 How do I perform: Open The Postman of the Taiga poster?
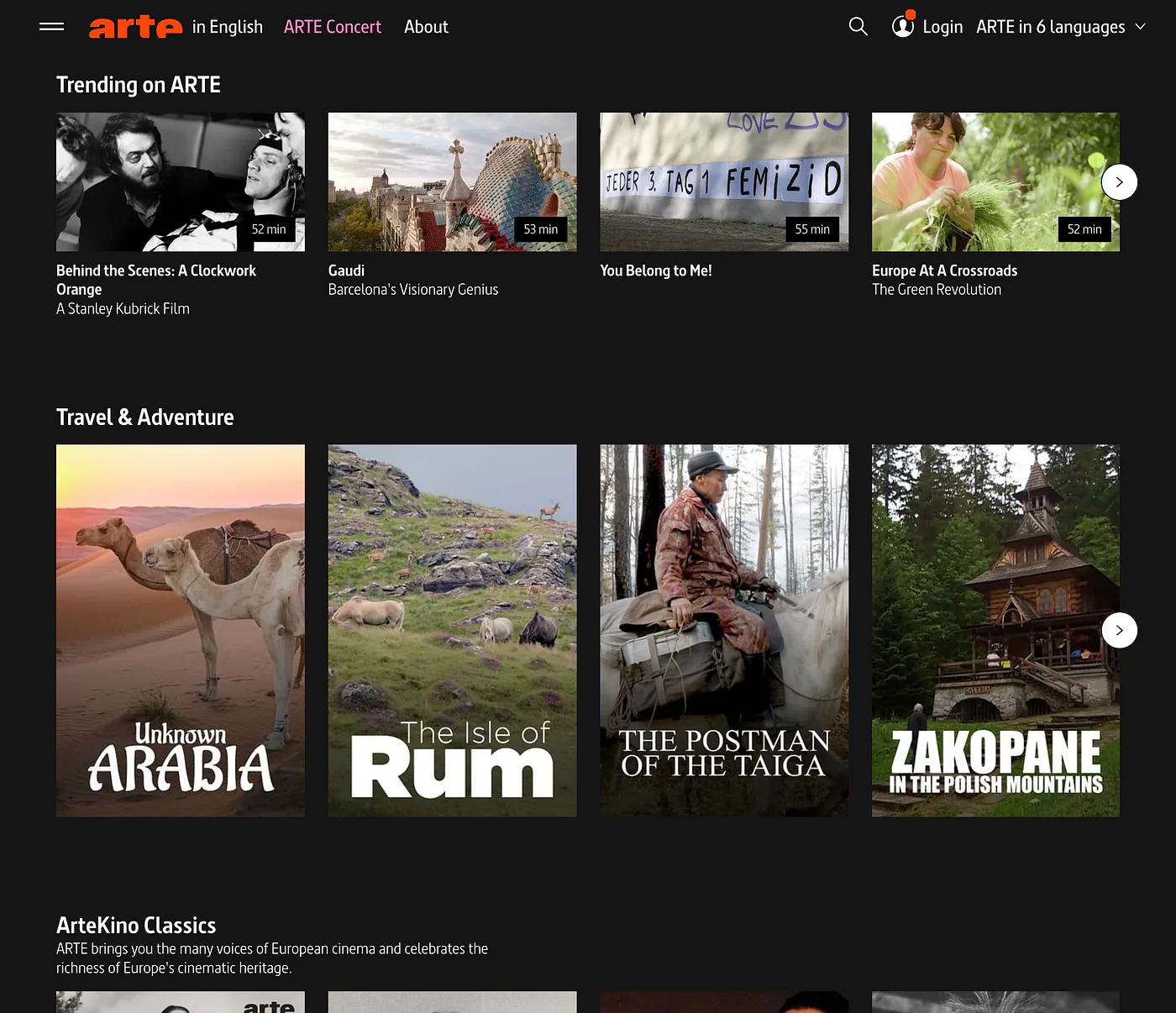coord(724,631)
